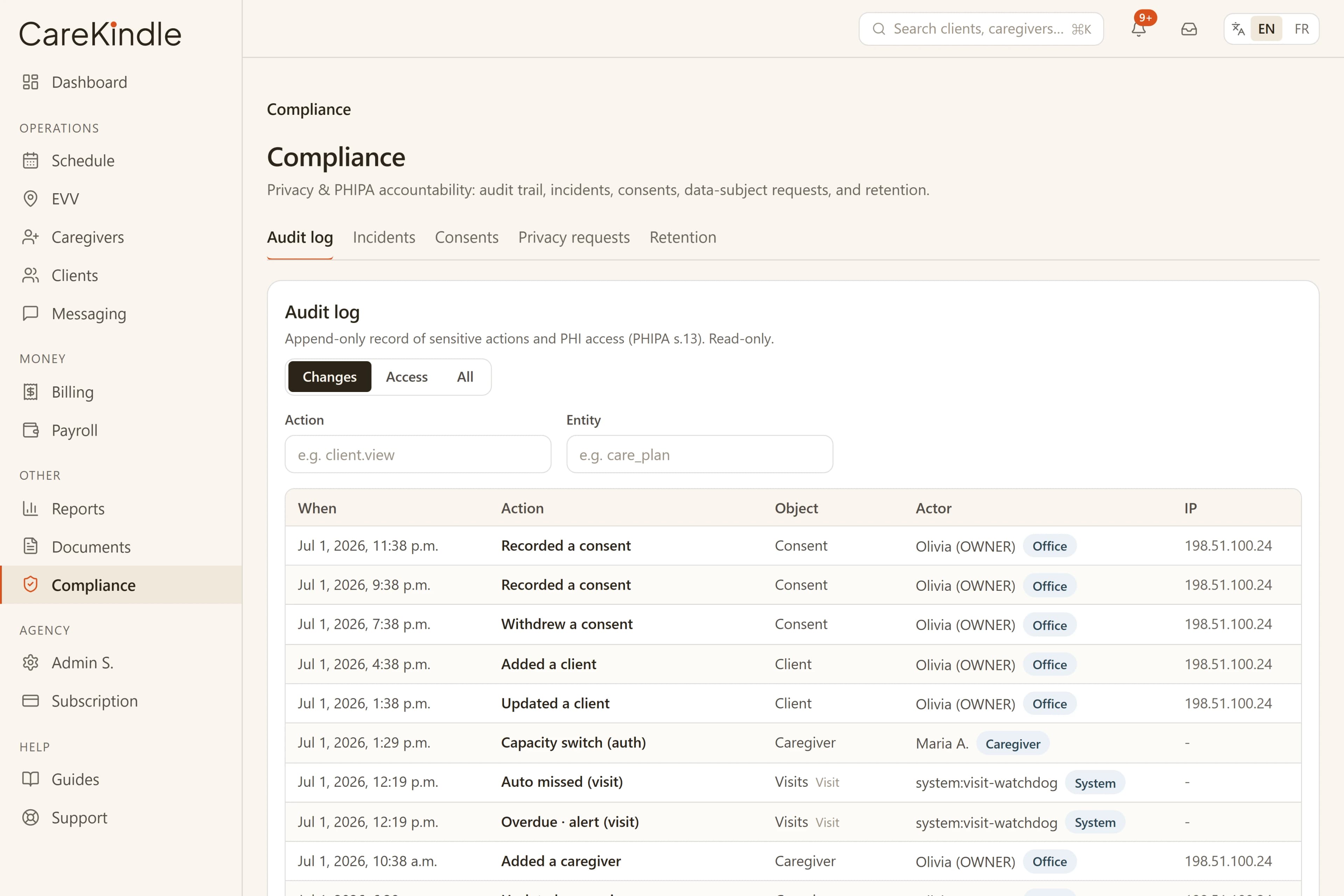The height and width of the screenshot is (896, 1344).
Task: Click the Auto missed (visit) entry
Action: coord(562,782)
